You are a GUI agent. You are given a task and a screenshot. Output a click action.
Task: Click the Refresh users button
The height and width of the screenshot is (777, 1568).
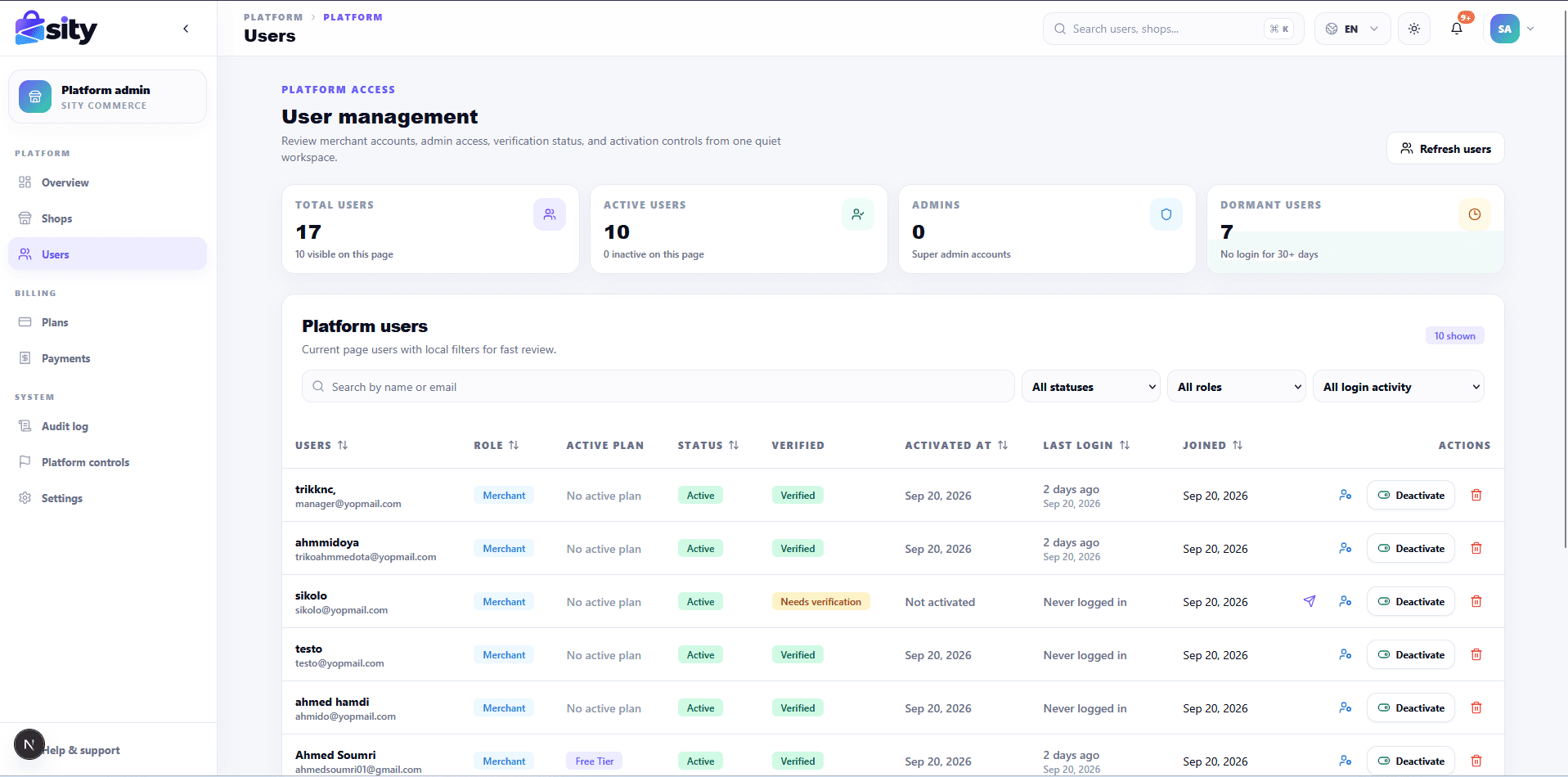click(1445, 148)
